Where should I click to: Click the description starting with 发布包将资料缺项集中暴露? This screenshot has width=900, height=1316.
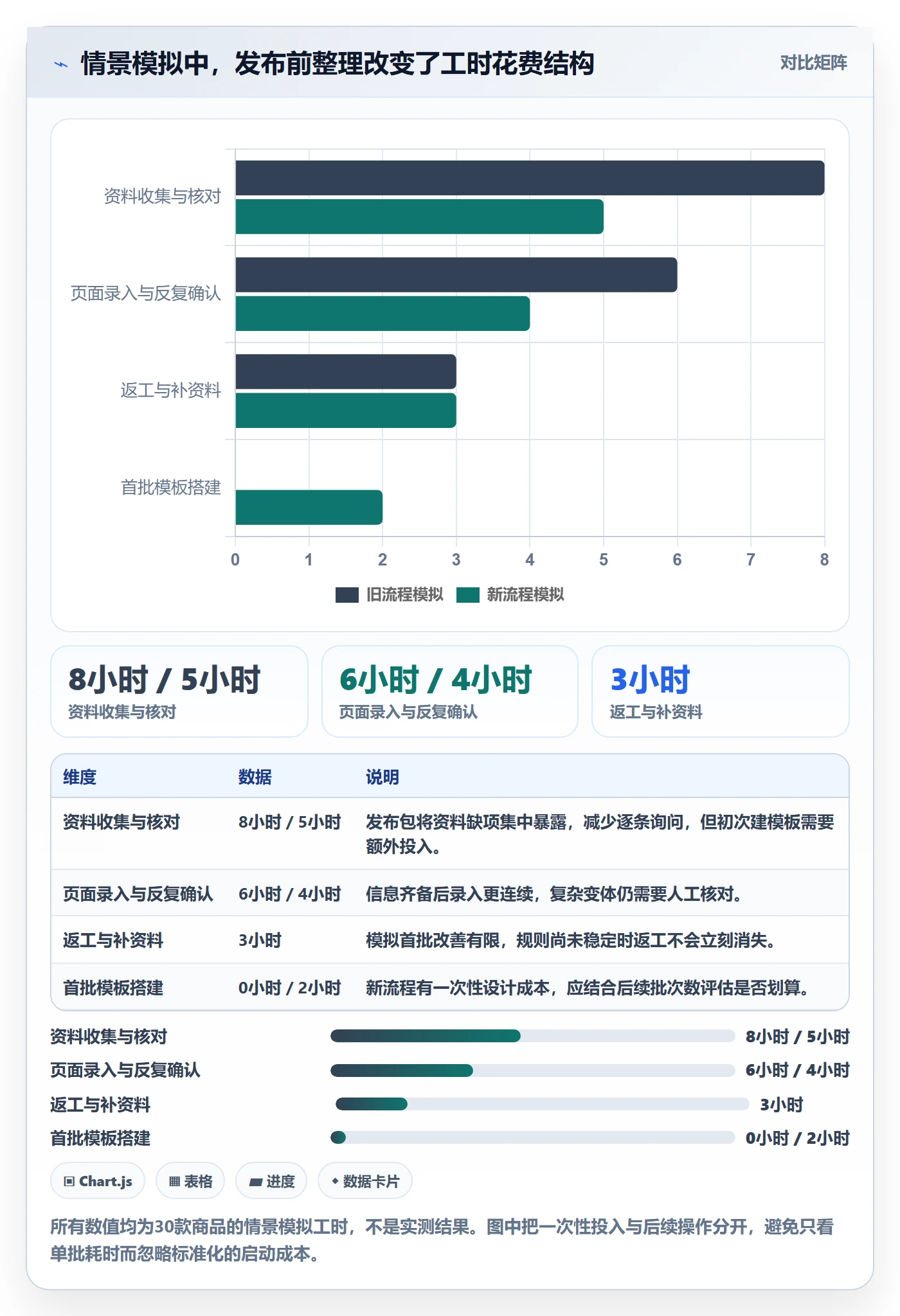(600, 834)
